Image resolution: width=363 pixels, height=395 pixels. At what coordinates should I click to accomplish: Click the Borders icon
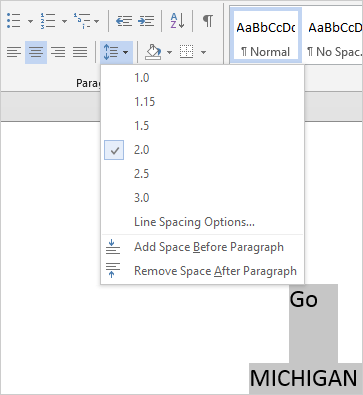pyautogui.click(x=187, y=52)
